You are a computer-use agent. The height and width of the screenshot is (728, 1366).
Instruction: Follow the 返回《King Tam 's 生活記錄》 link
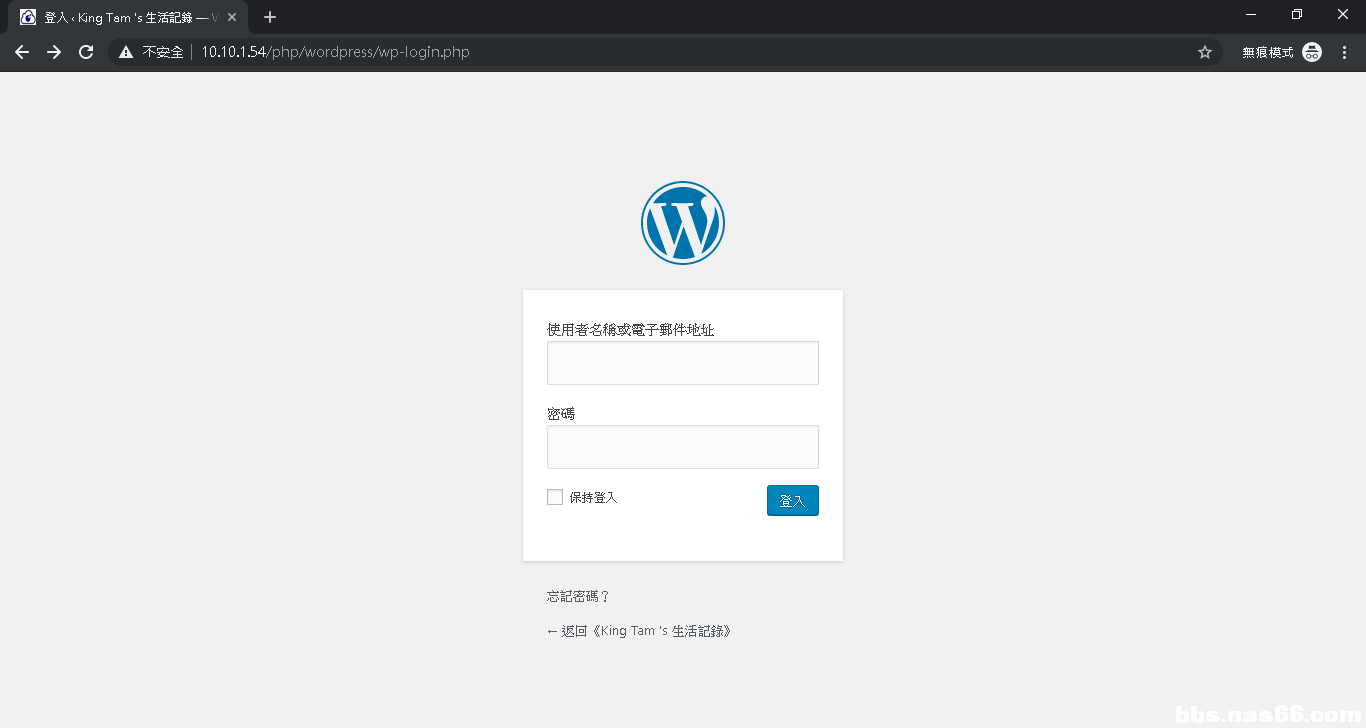pos(639,631)
